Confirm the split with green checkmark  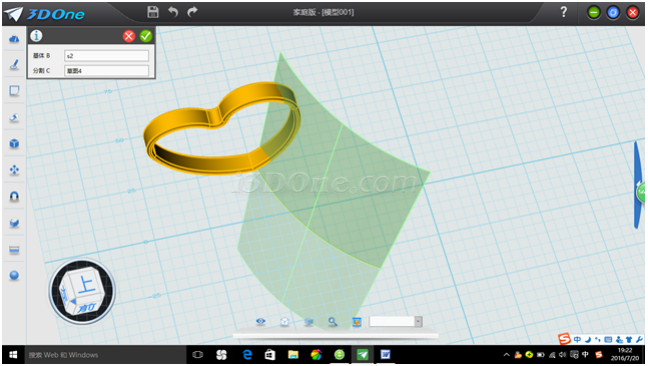coord(145,36)
